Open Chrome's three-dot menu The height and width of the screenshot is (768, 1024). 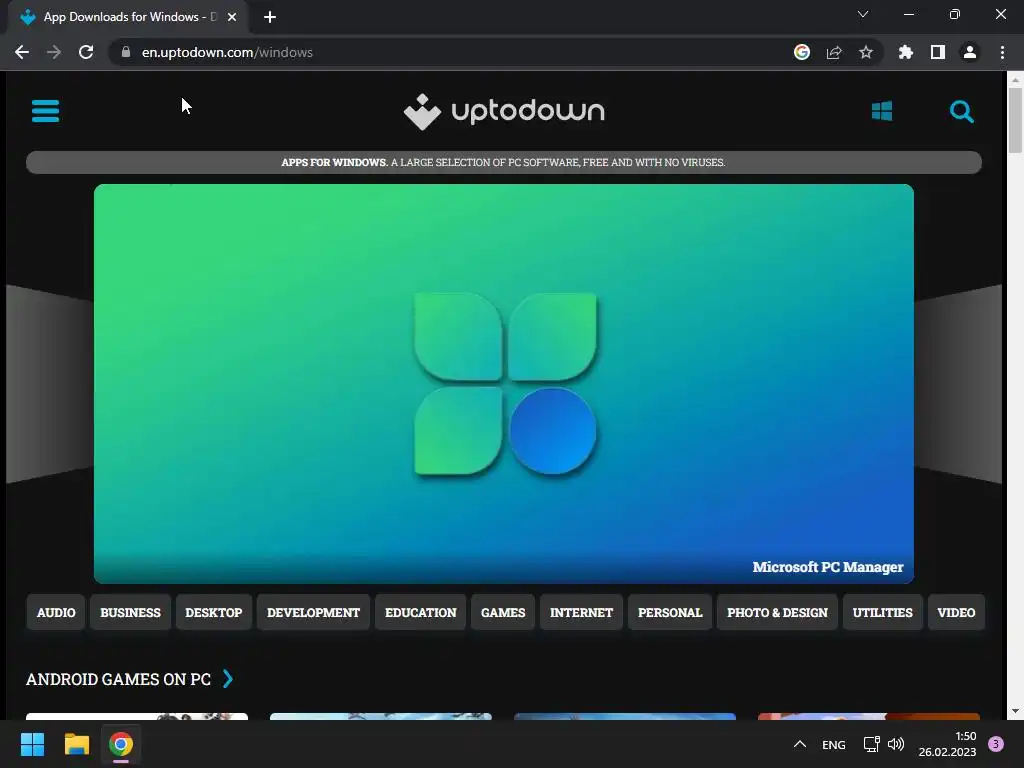[x=1002, y=52]
